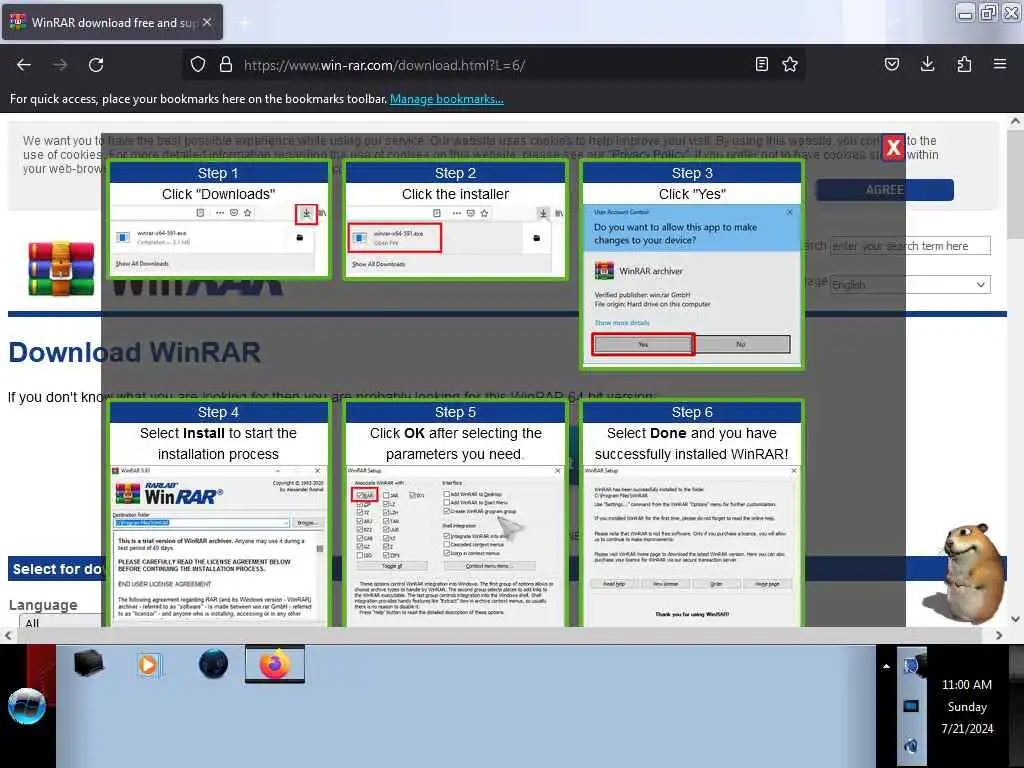This screenshot has height=768, width=1024.
Task: Minimize the Firefox window
Action: [x=965, y=13]
